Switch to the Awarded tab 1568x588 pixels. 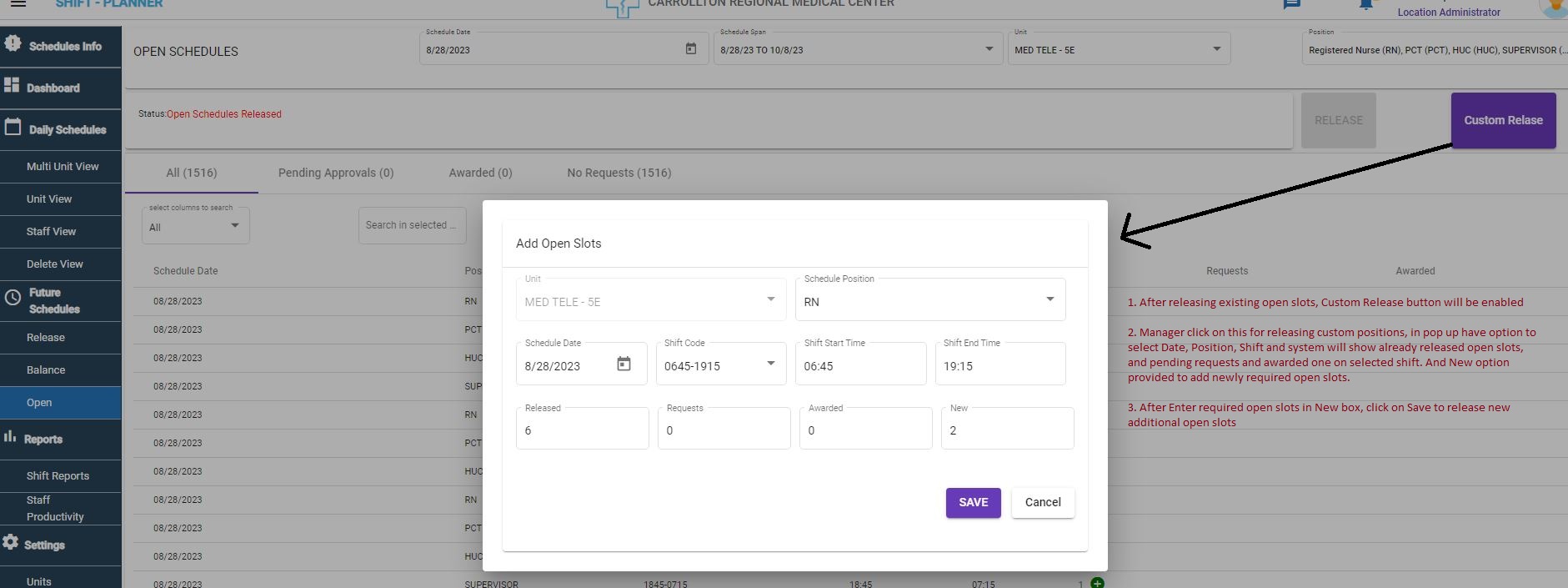click(480, 173)
